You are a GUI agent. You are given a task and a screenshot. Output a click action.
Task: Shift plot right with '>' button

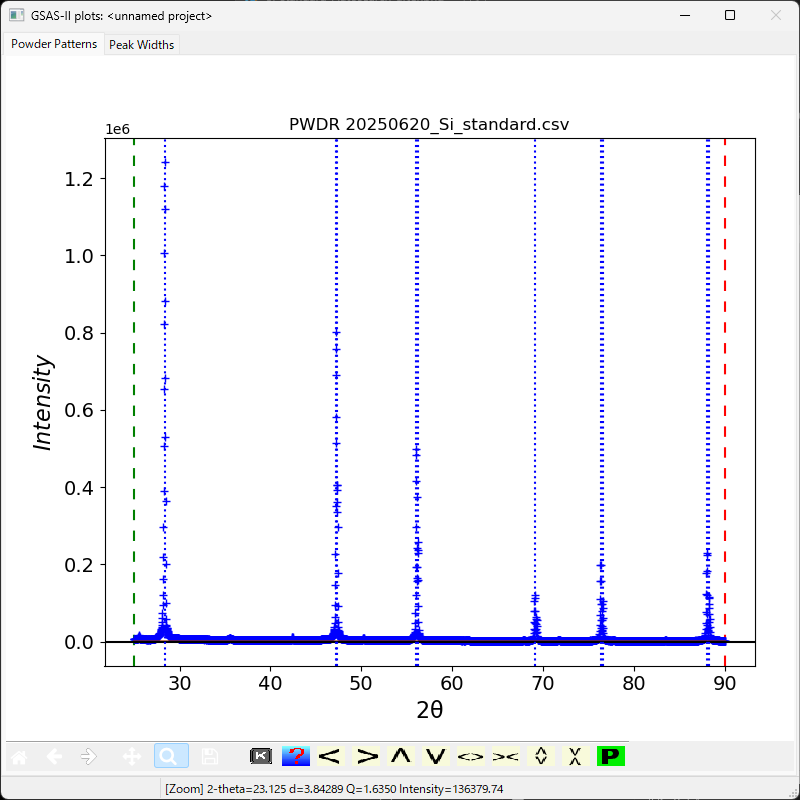click(x=367, y=757)
